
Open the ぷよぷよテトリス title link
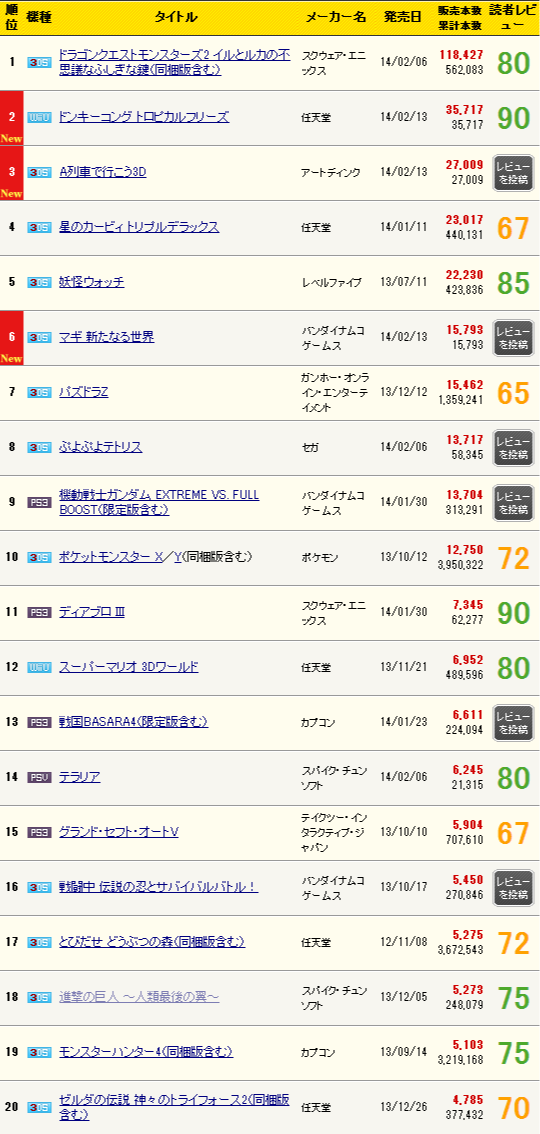[100, 447]
